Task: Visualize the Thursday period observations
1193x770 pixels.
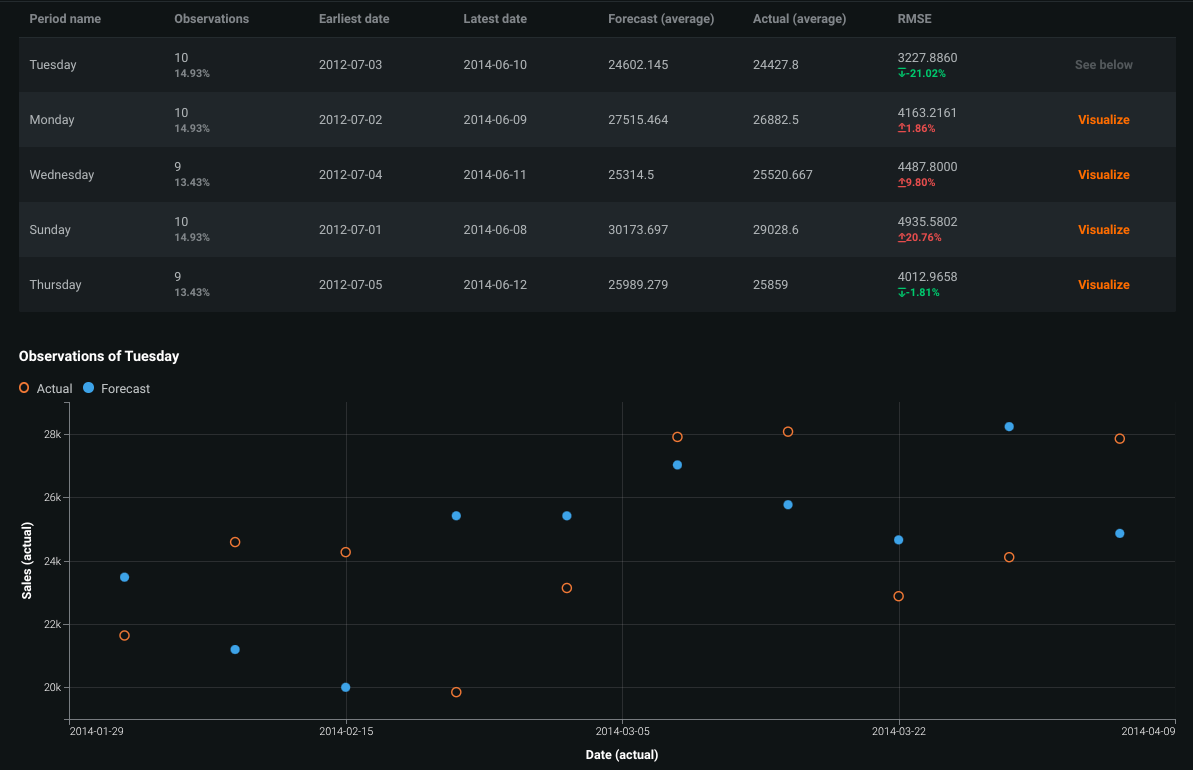Action: coord(1103,285)
